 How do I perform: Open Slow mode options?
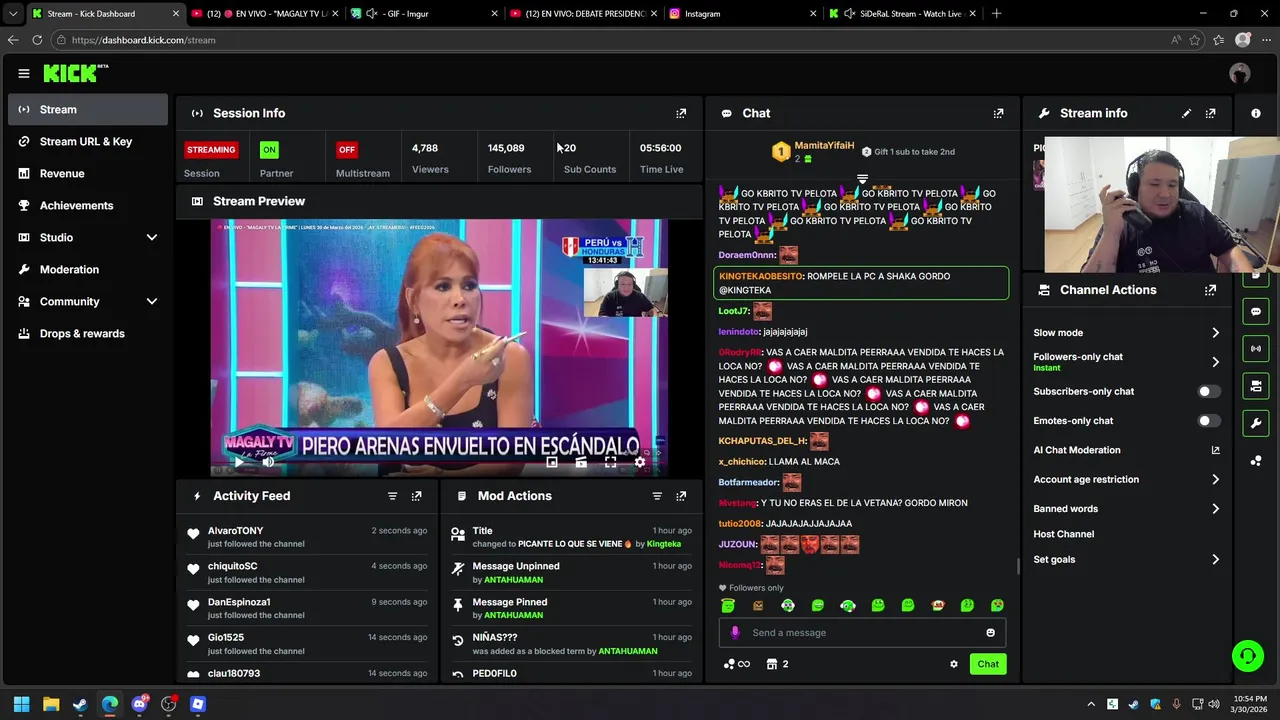1127,333
